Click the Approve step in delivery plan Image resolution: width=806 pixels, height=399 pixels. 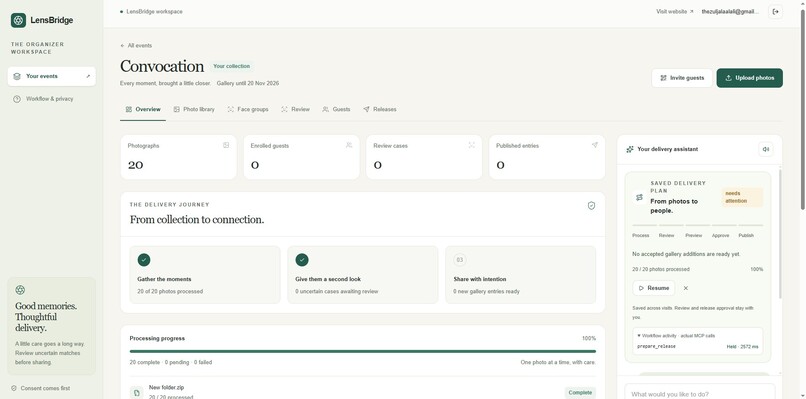pyautogui.click(x=720, y=235)
